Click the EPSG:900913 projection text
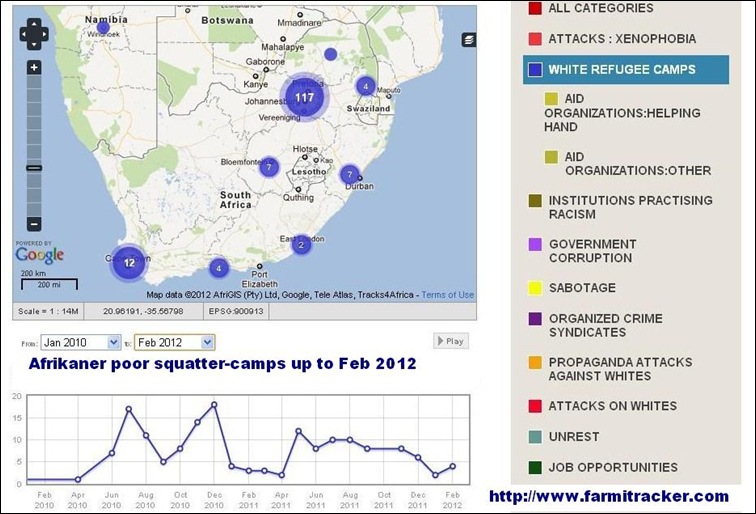This screenshot has height=514, width=756. tap(236, 311)
